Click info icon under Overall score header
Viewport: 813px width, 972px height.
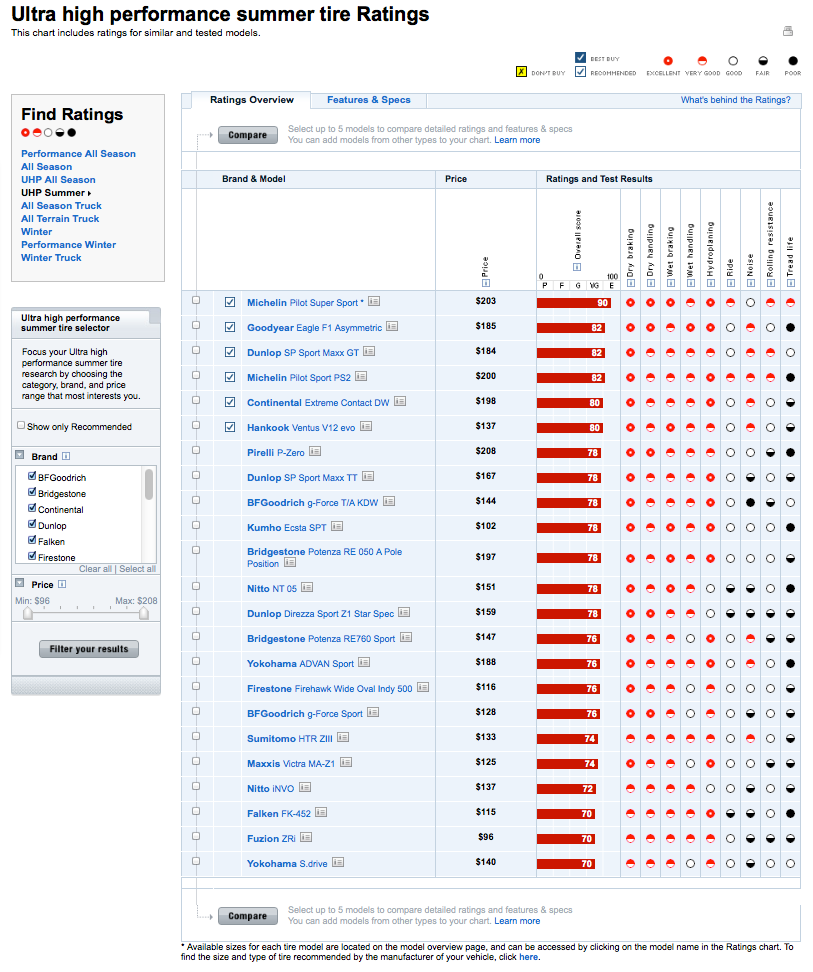[577, 267]
